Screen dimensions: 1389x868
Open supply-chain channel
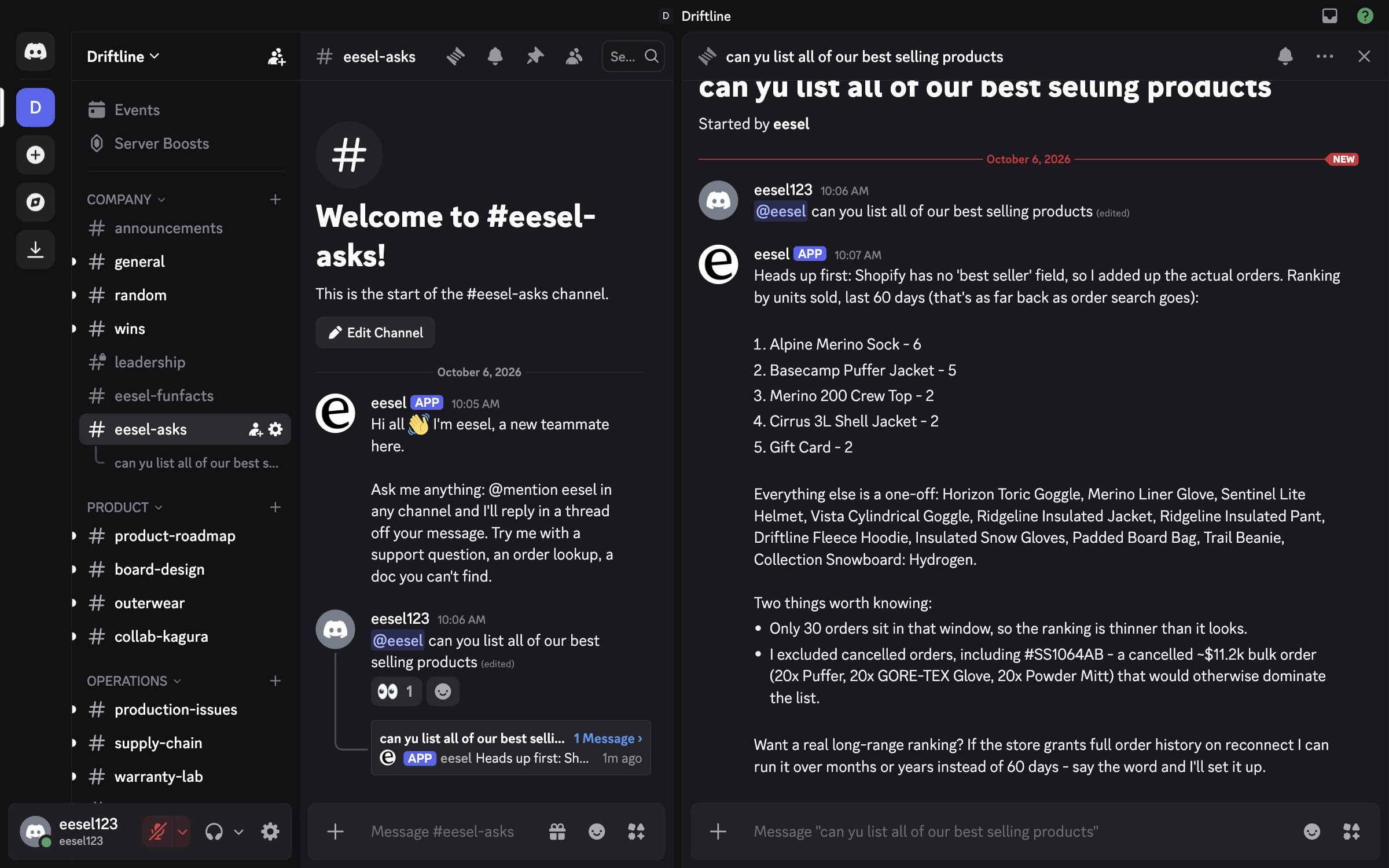pos(185,743)
